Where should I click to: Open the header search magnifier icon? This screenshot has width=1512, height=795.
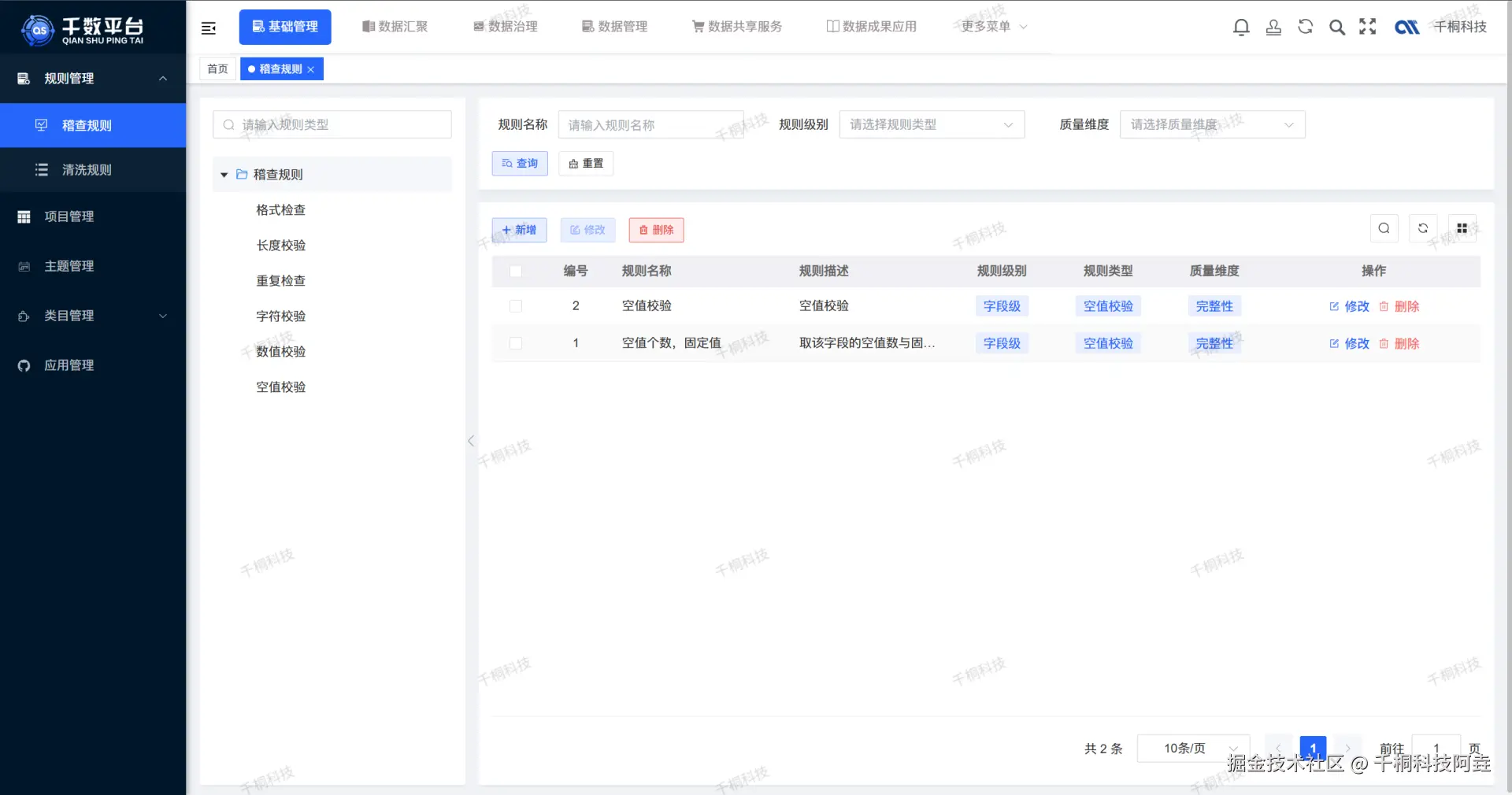pyautogui.click(x=1337, y=28)
